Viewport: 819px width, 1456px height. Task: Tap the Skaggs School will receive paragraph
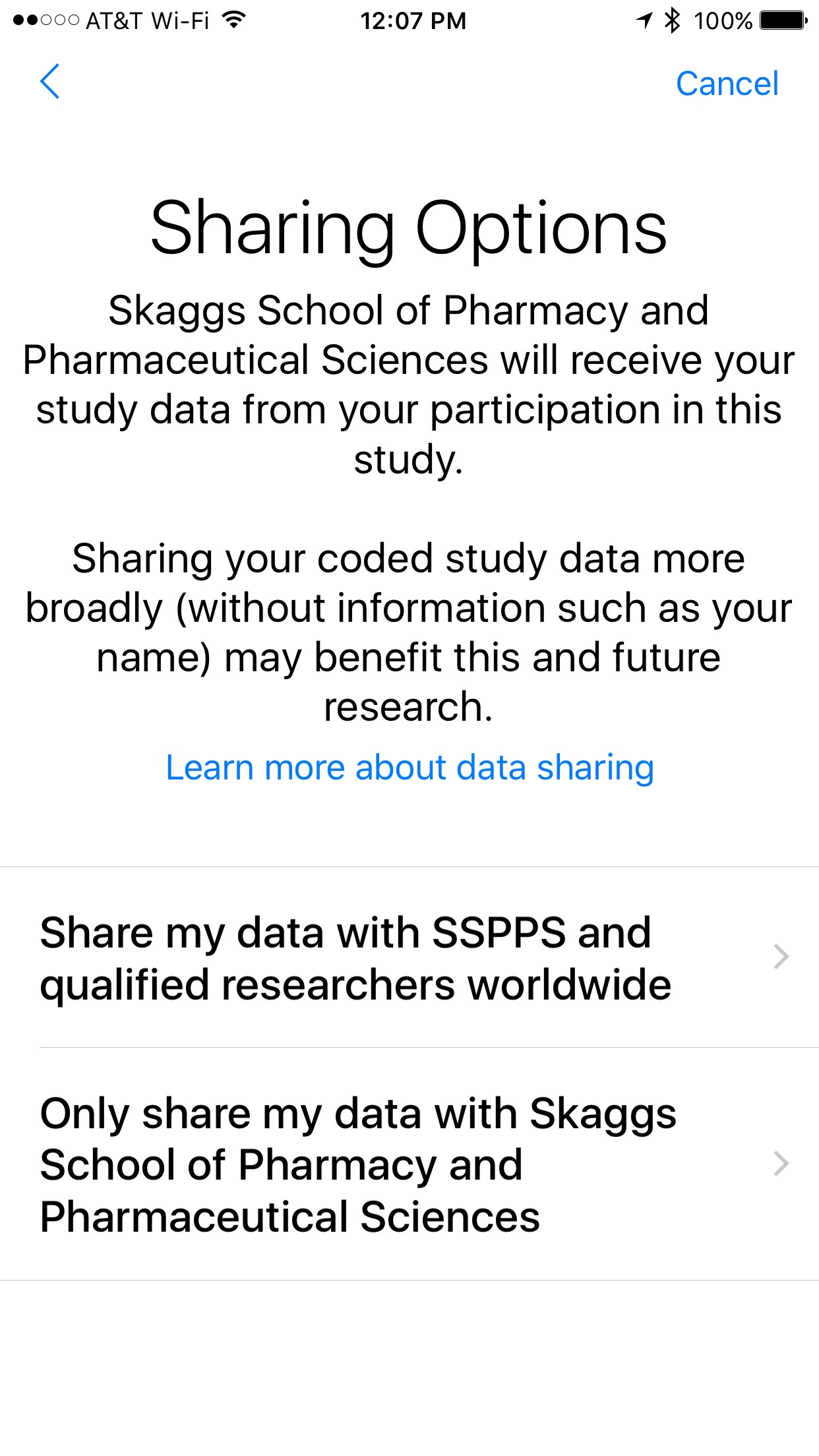(x=409, y=384)
